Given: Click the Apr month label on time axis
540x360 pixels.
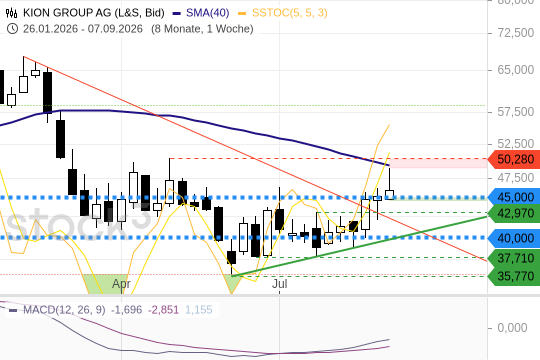Looking at the screenshot, I should [121, 284].
